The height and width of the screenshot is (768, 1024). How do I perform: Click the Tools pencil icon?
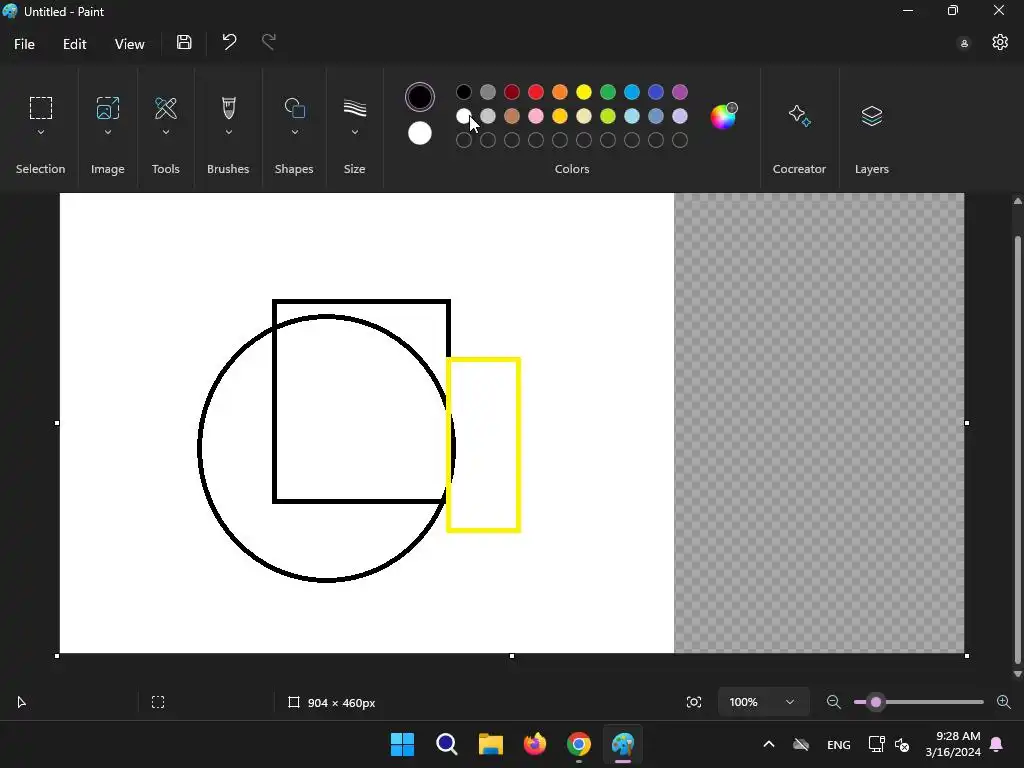166,108
